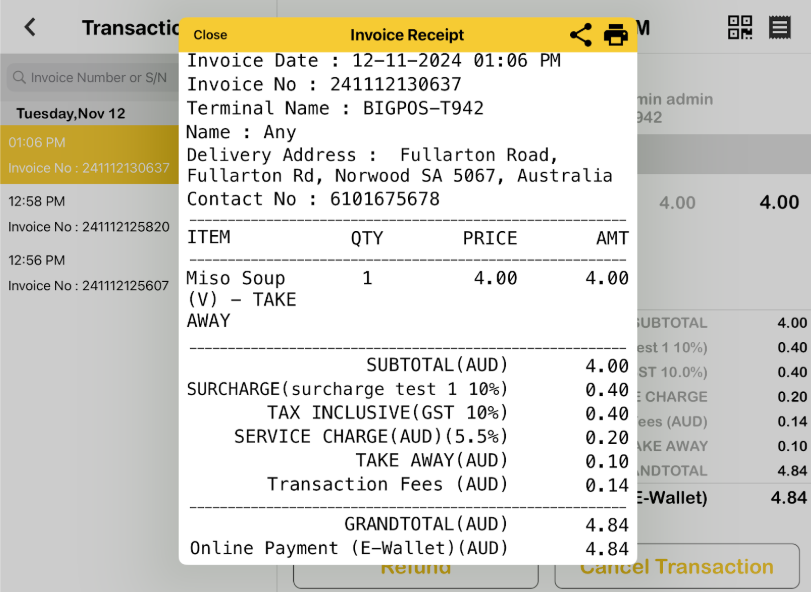Tap the contact number 6101675678
This screenshot has width=811, height=592.
384,199
